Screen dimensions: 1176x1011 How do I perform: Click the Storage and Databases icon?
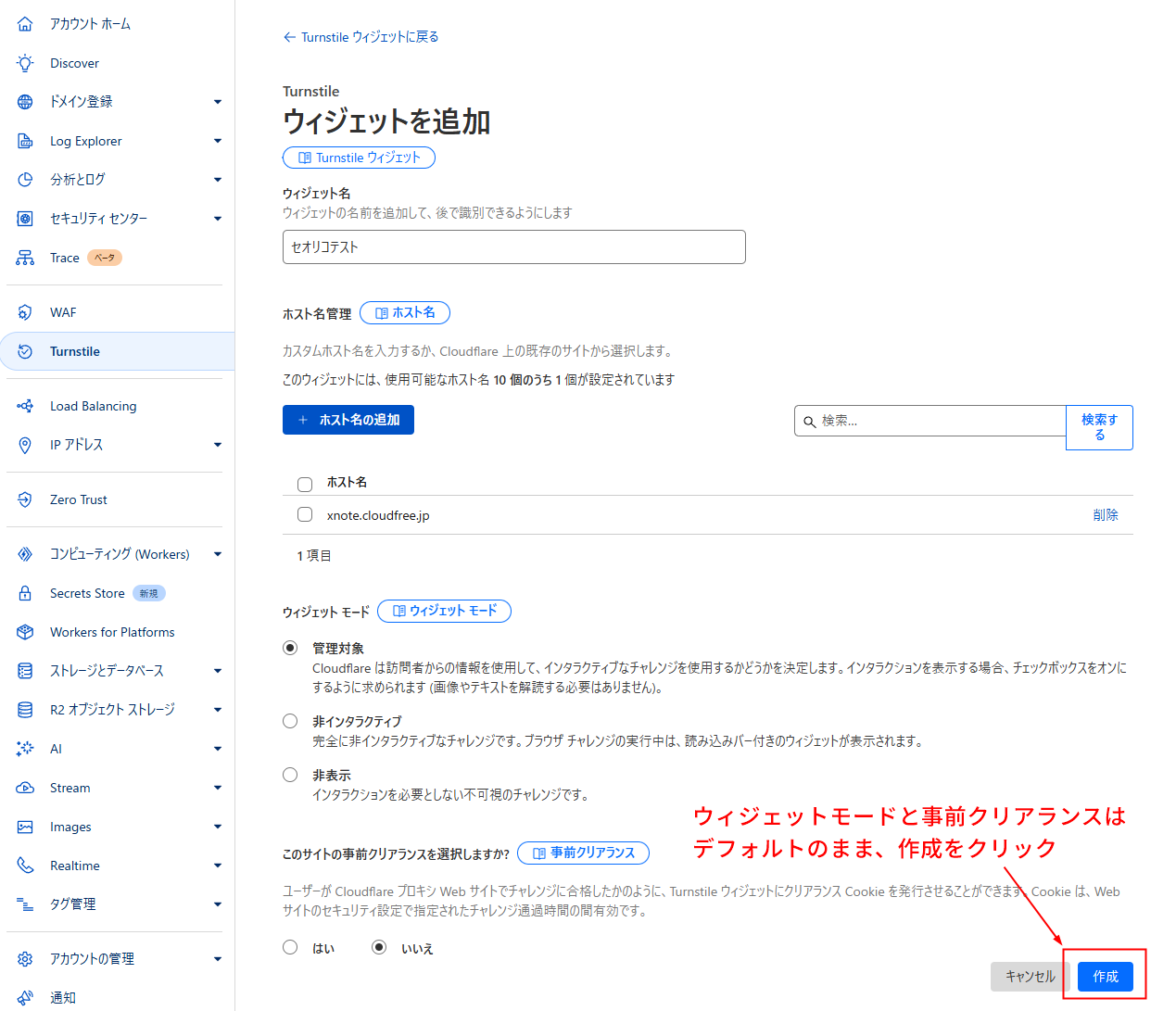tap(25, 671)
